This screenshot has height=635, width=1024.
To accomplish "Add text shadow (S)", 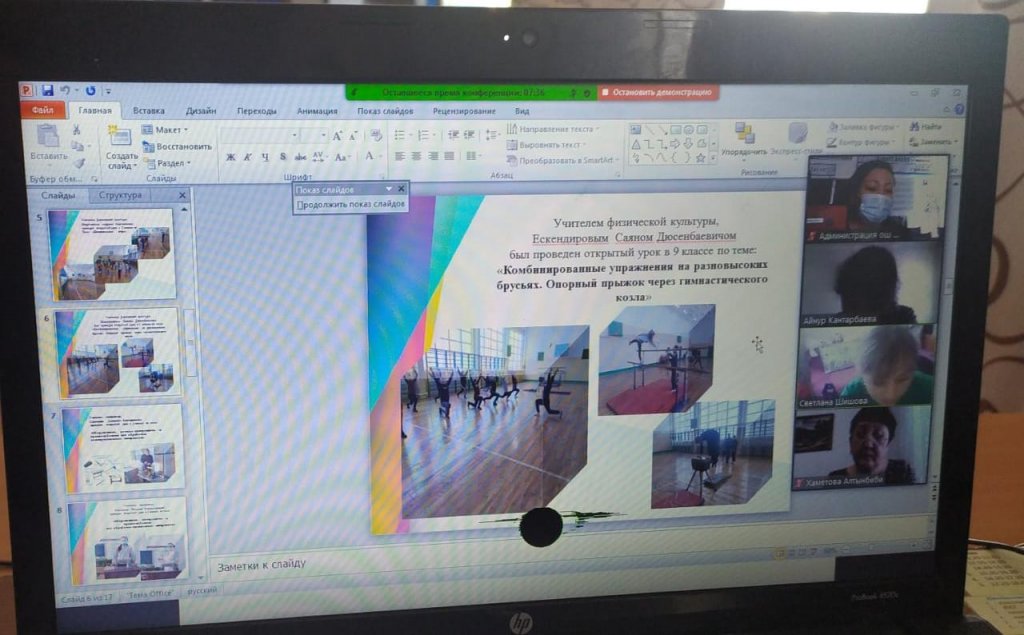I will click(282, 157).
